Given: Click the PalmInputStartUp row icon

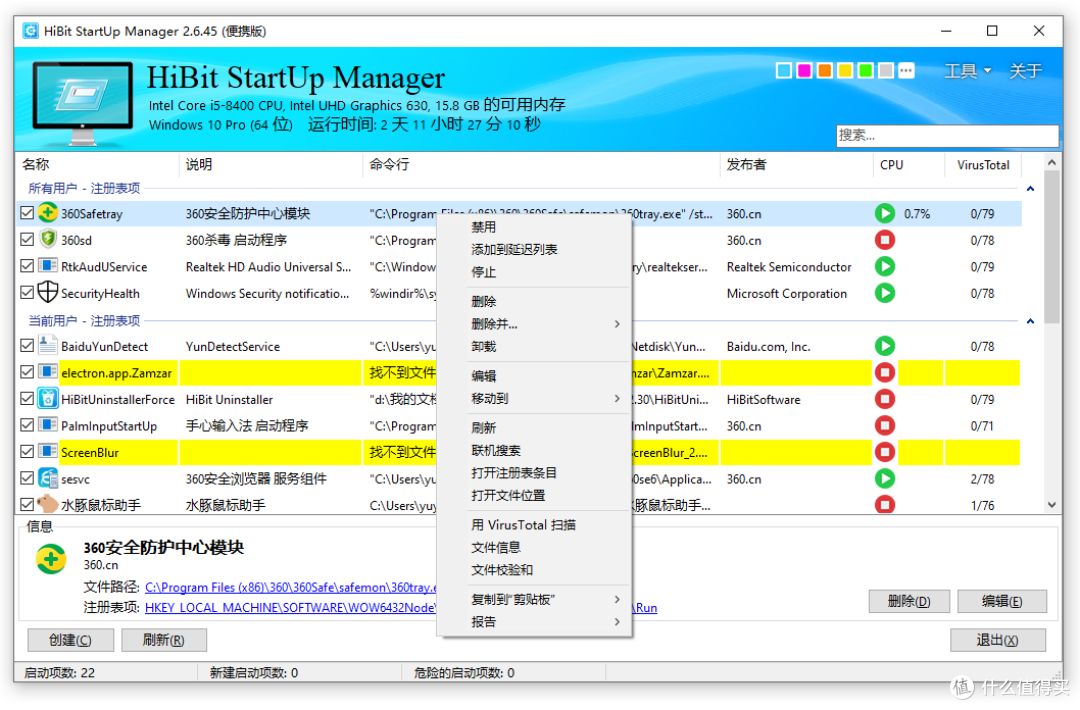Looking at the screenshot, I should click(x=48, y=425).
